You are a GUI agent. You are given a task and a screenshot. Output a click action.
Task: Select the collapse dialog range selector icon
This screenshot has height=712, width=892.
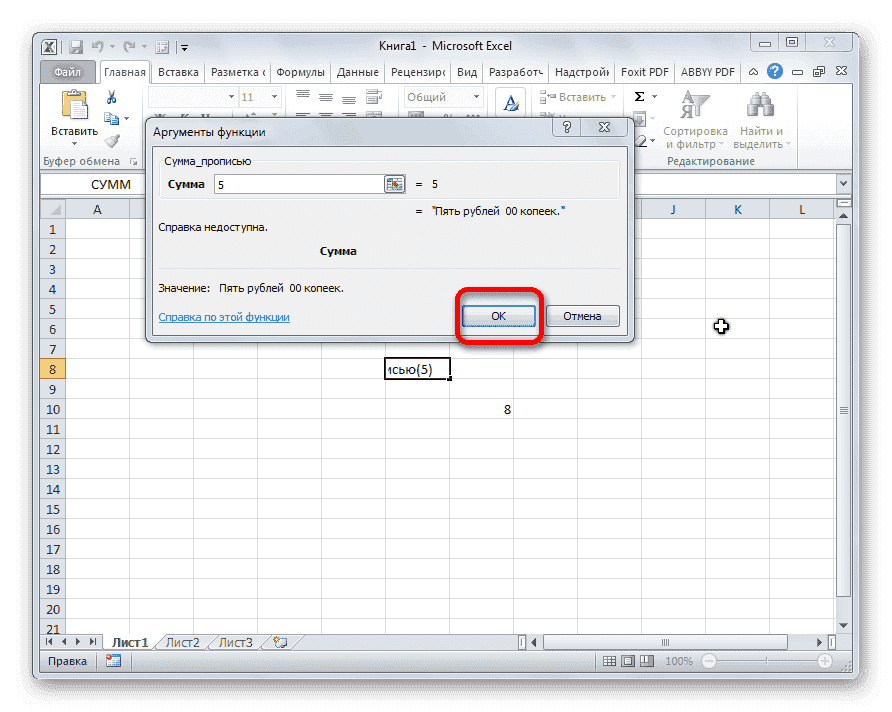point(394,184)
